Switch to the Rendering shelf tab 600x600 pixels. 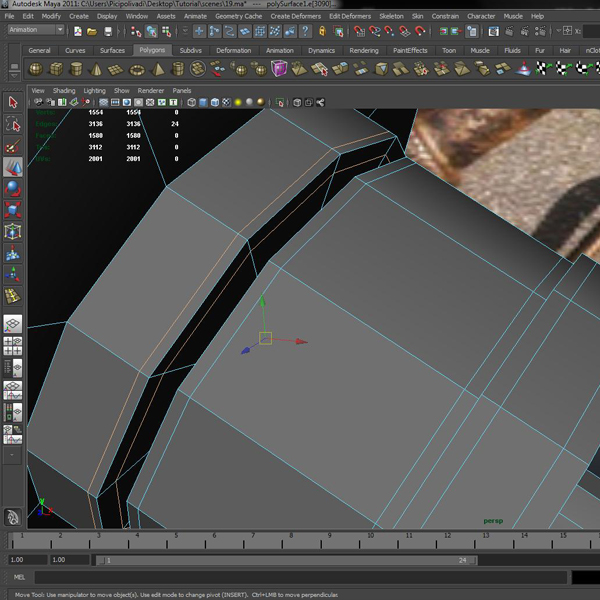364,51
